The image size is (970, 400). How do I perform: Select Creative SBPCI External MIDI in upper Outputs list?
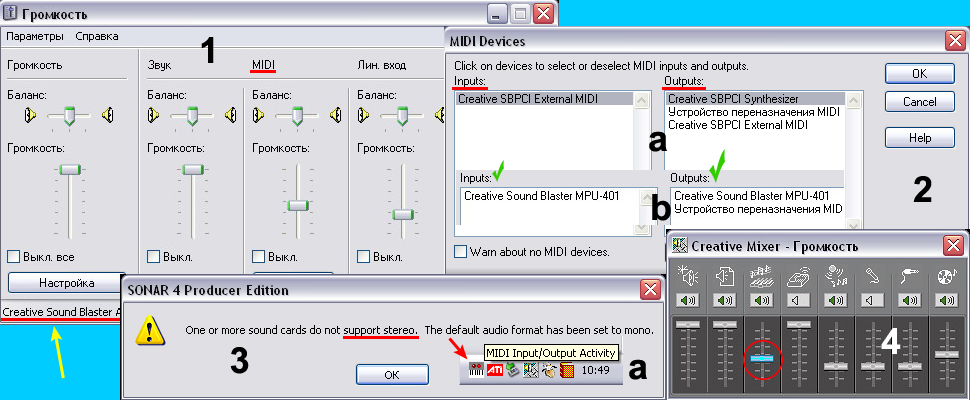pyautogui.click(x=739, y=125)
